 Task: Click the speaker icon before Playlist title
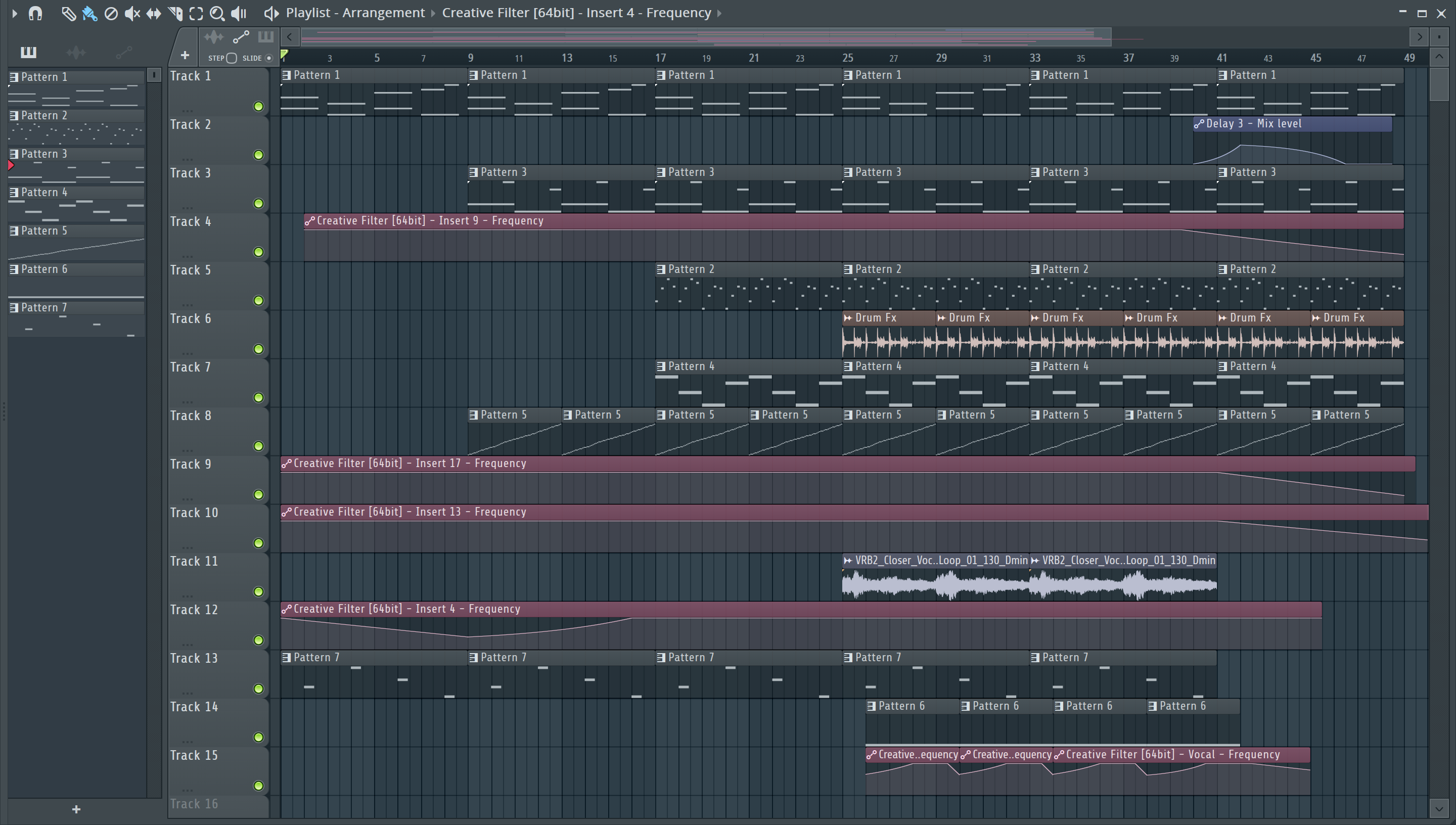pyautogui.click(x=271, y=13)
